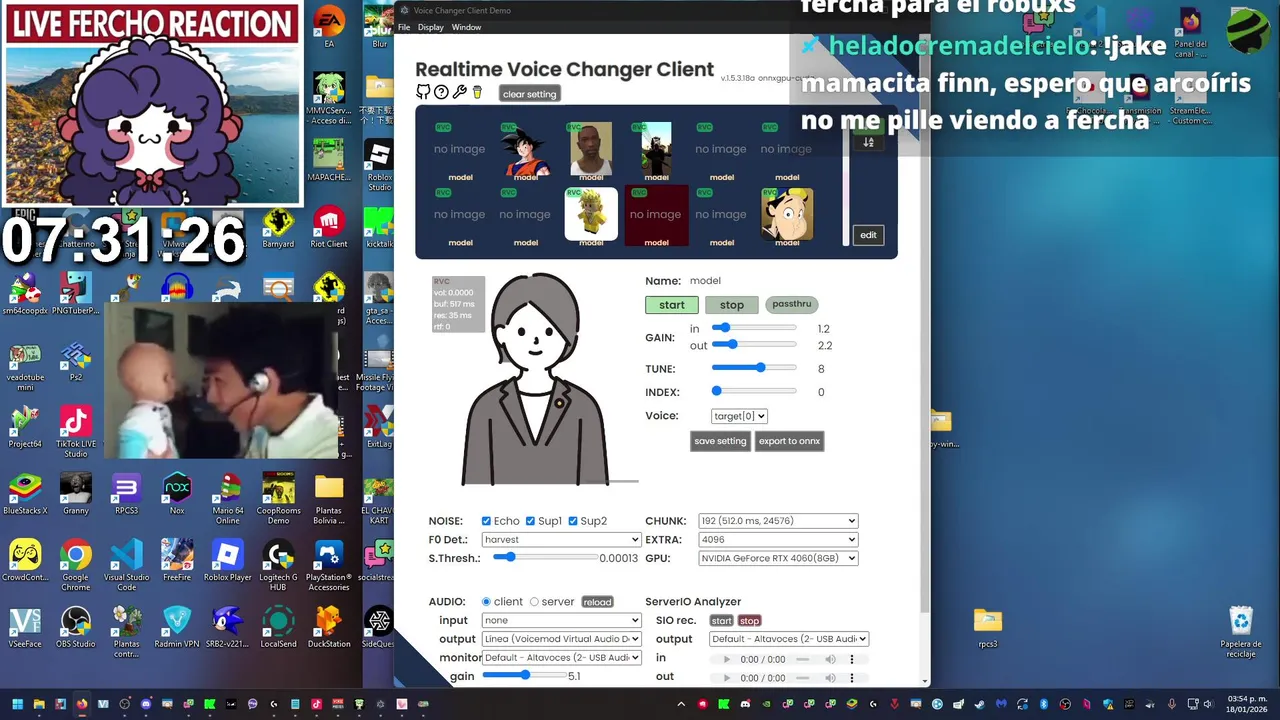Screen dimensions: 1280x720
Task: Open the audio input device dropdown
Action: [561, 620]
